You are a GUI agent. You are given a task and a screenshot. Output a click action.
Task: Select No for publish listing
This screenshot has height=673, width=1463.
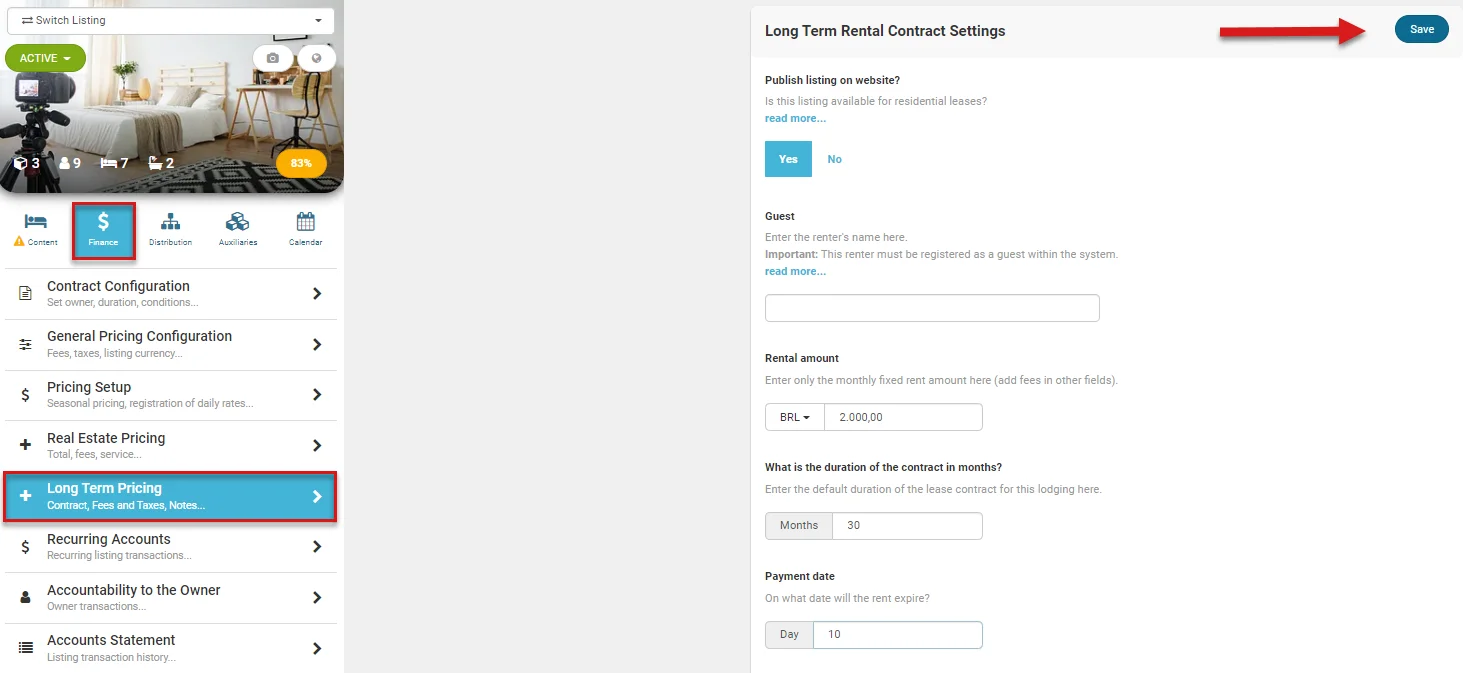point(835,159)
